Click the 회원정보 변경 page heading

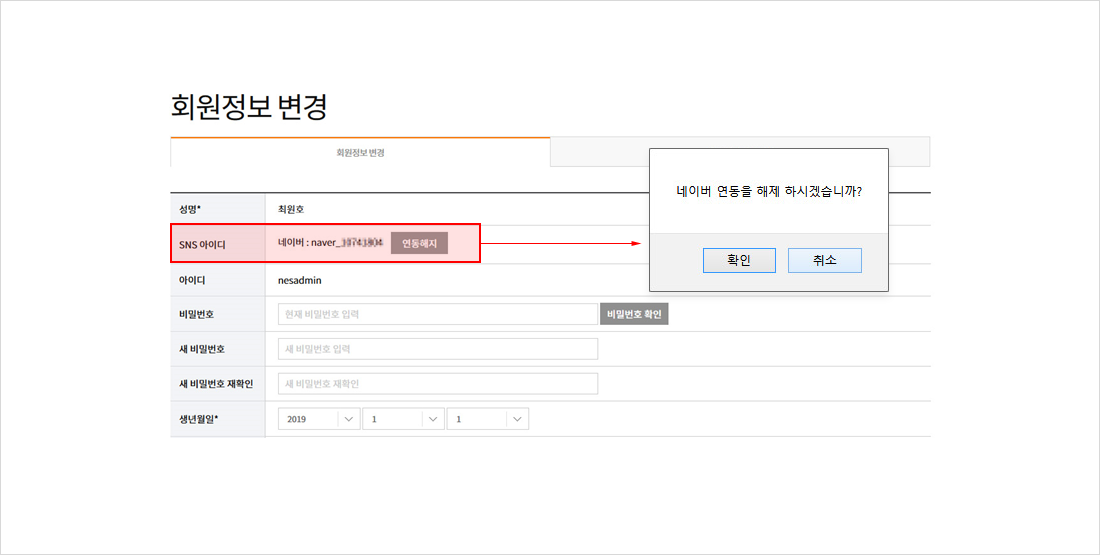(x=249, y=106)
